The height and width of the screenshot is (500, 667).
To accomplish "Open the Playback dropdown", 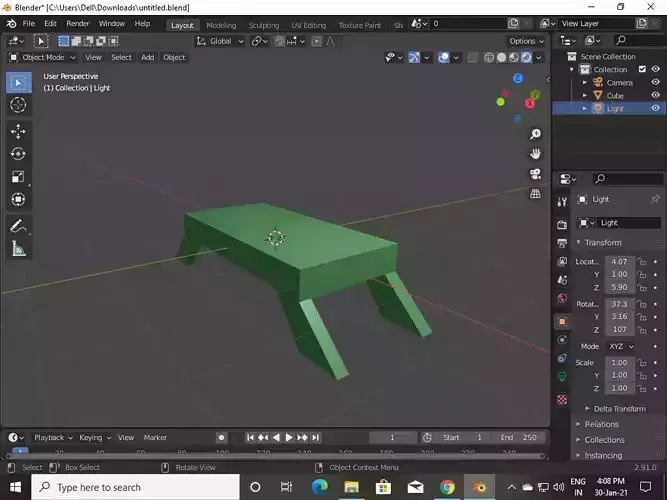I will click(x=53, y=437).
